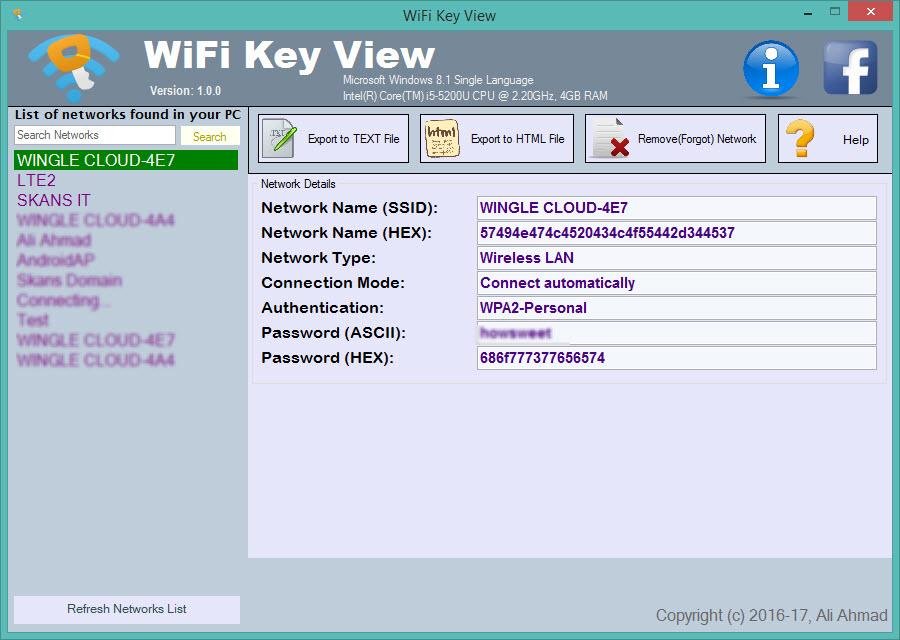Viewport: 900px width, 640px height.
Task: Click the Remove(Forgot) Network button
Action: 676,138
